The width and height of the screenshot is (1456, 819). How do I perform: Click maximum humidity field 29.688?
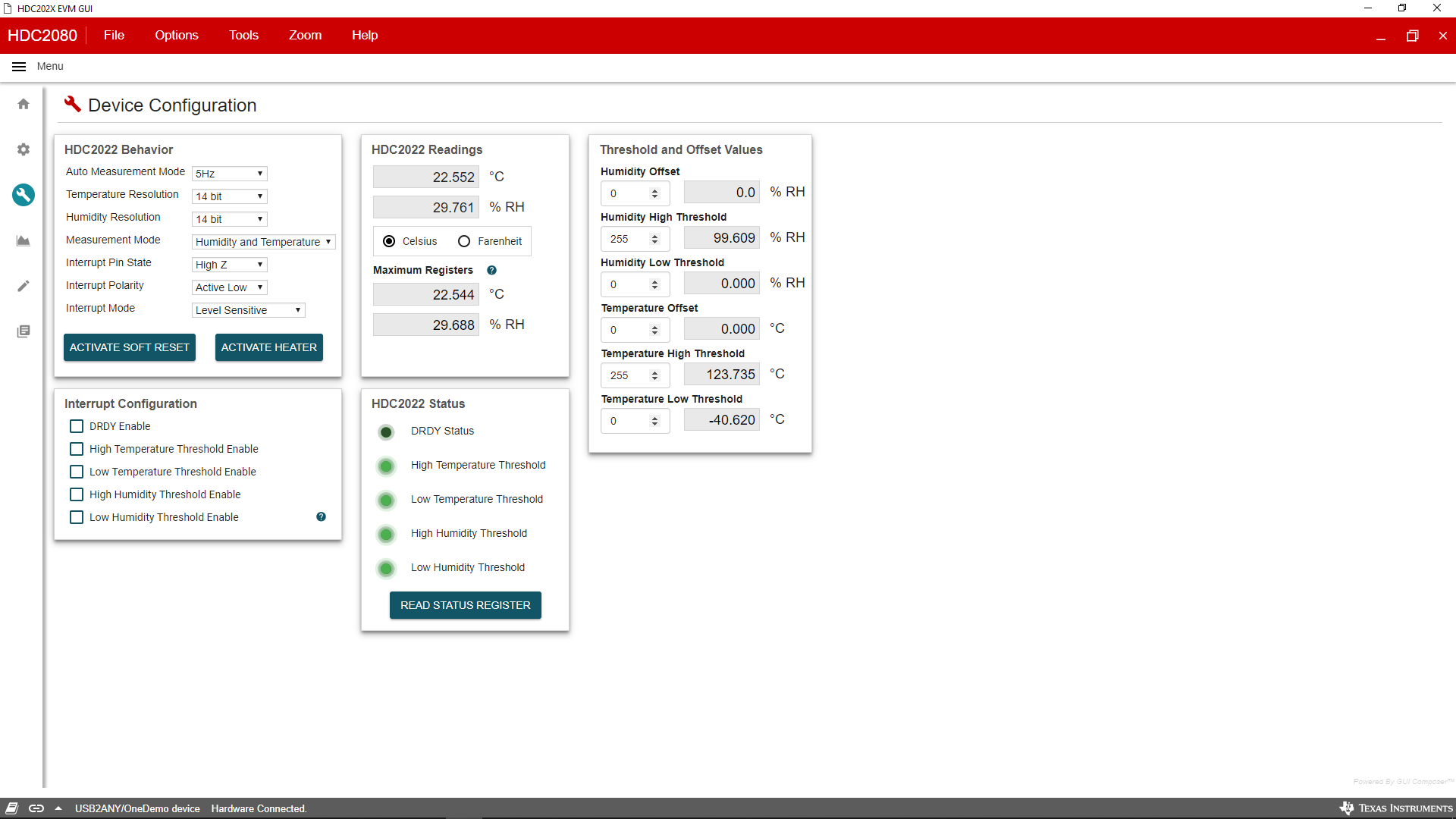point(426,325)
